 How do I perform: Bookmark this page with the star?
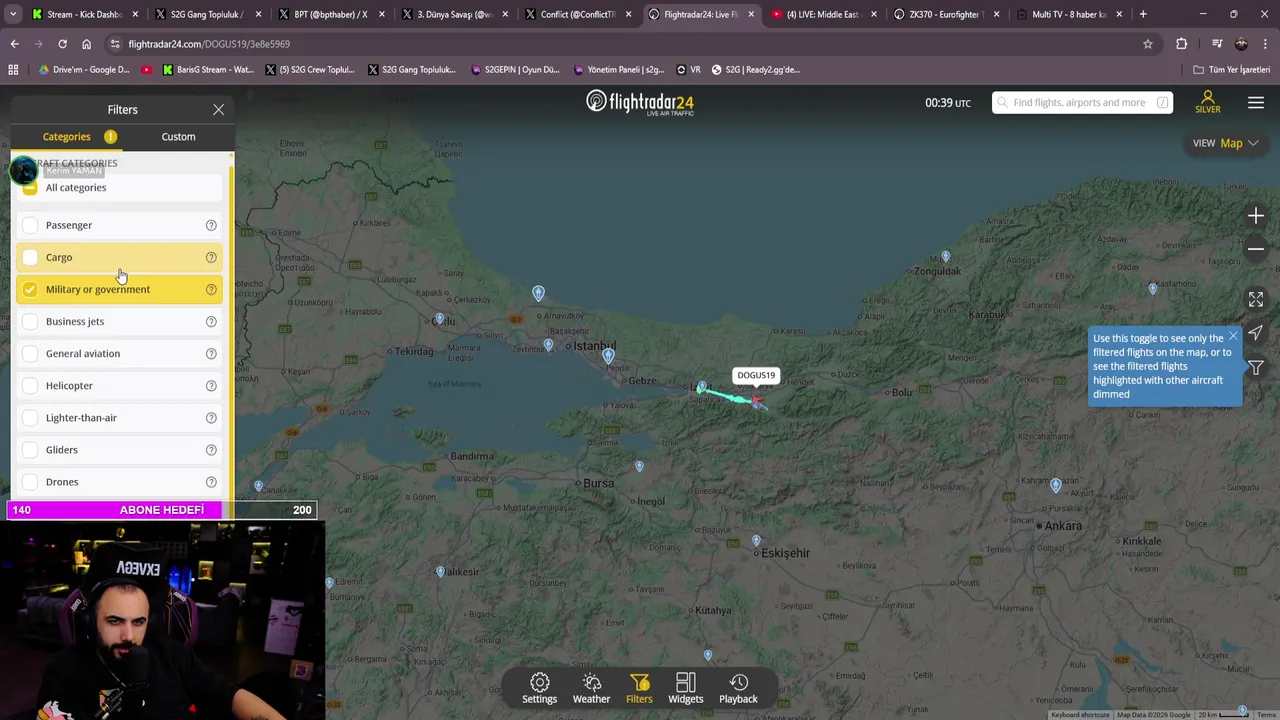[1148, 44]
